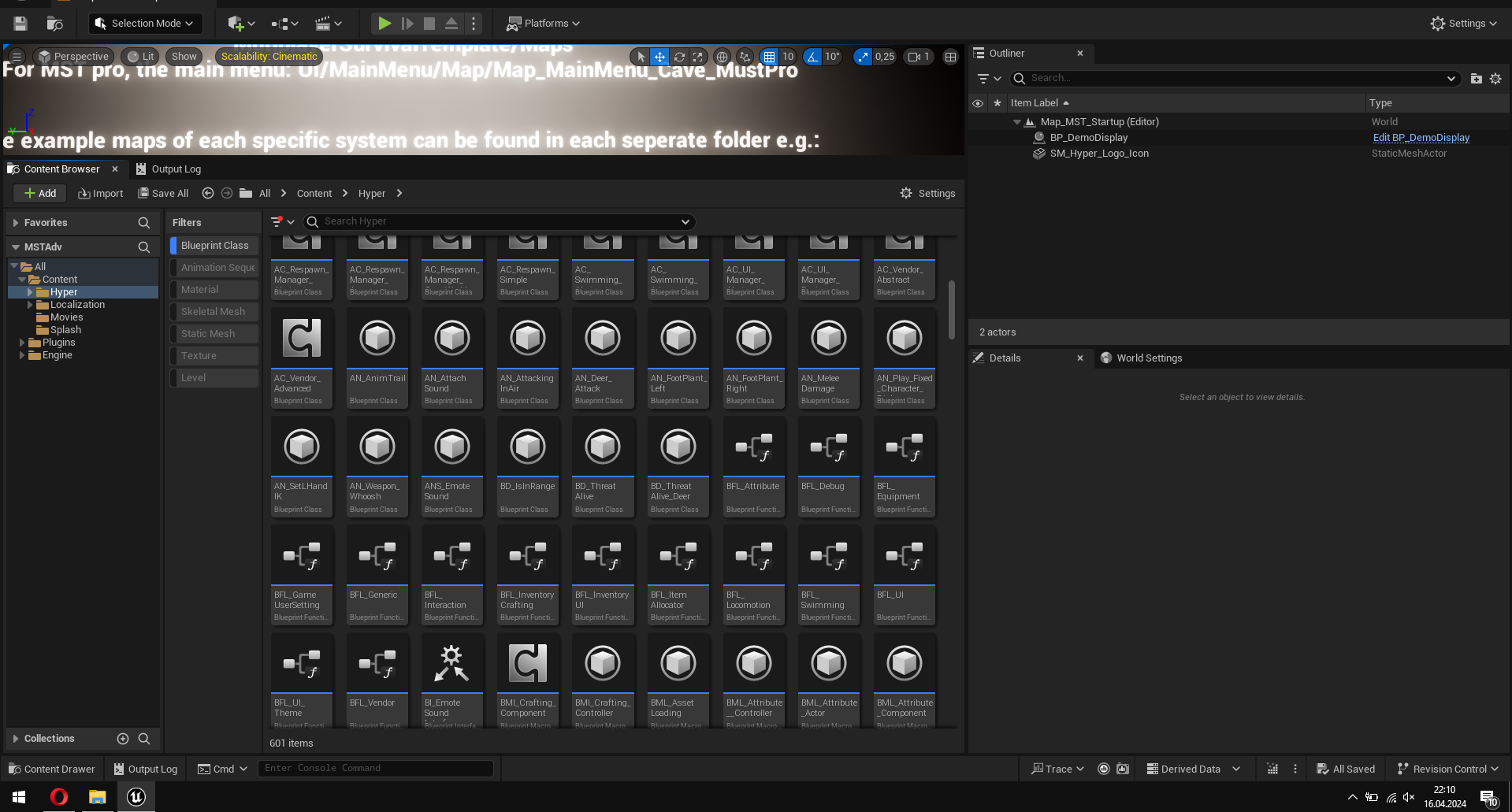Activate the Scale gizmo tool
Image resolution: width=1512 pixels, height=812 pixels.
tap(698, 57)
